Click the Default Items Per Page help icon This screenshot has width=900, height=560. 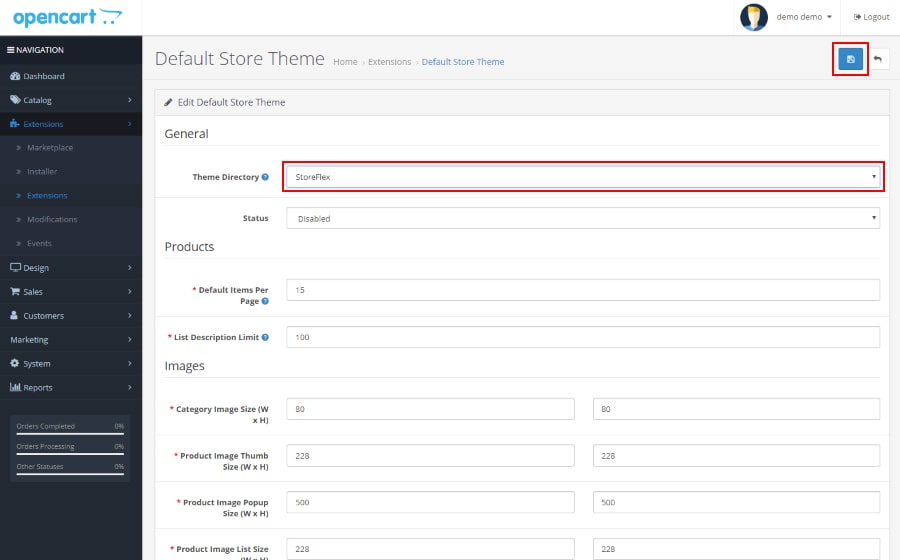tap(265, 301)
